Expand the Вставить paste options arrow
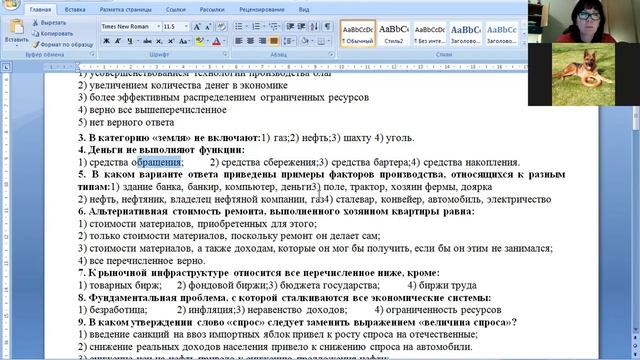 tap(16, 45)
